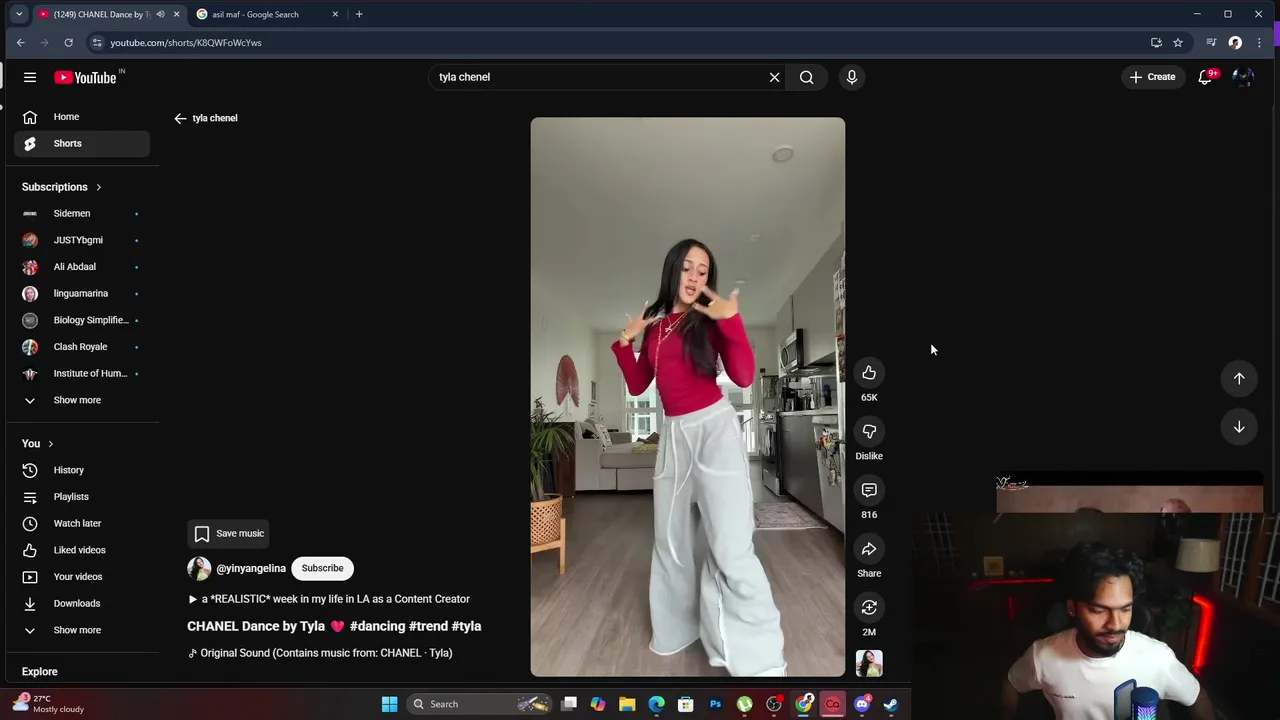Open the Biology Simplified channel

[x=82, y=320]
